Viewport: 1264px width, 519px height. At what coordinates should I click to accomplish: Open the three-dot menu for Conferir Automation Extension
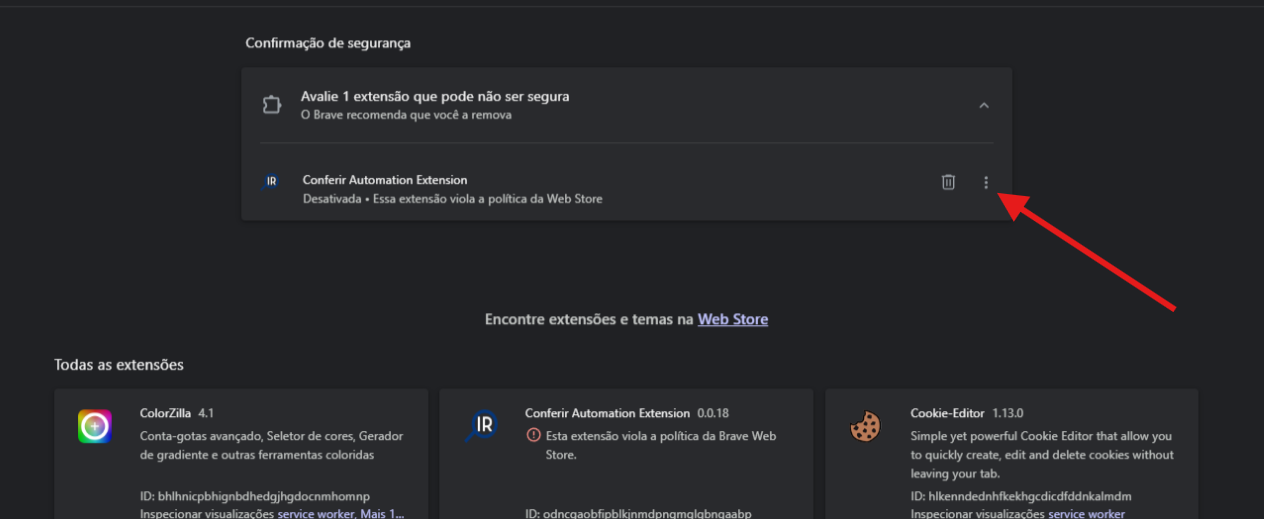(986, 182)
